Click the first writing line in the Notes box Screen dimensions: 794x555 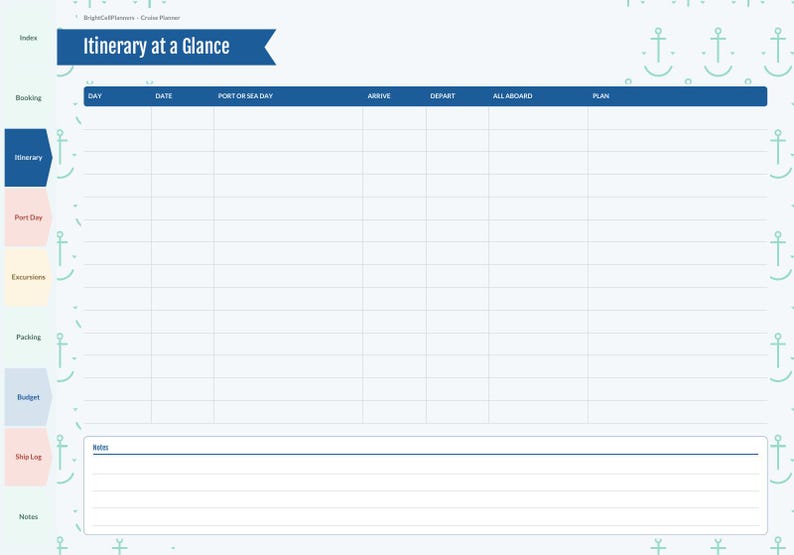click(x=425, y=466)
